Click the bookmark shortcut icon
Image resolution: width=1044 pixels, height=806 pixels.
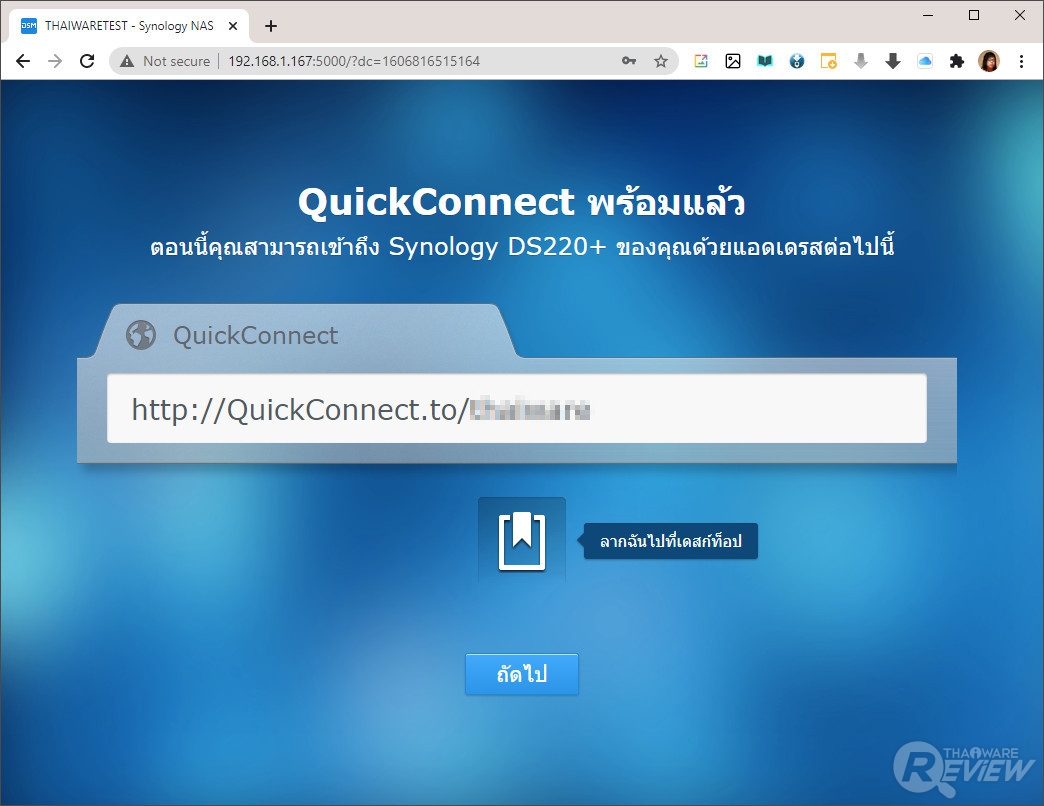click(x=522, y=540)
